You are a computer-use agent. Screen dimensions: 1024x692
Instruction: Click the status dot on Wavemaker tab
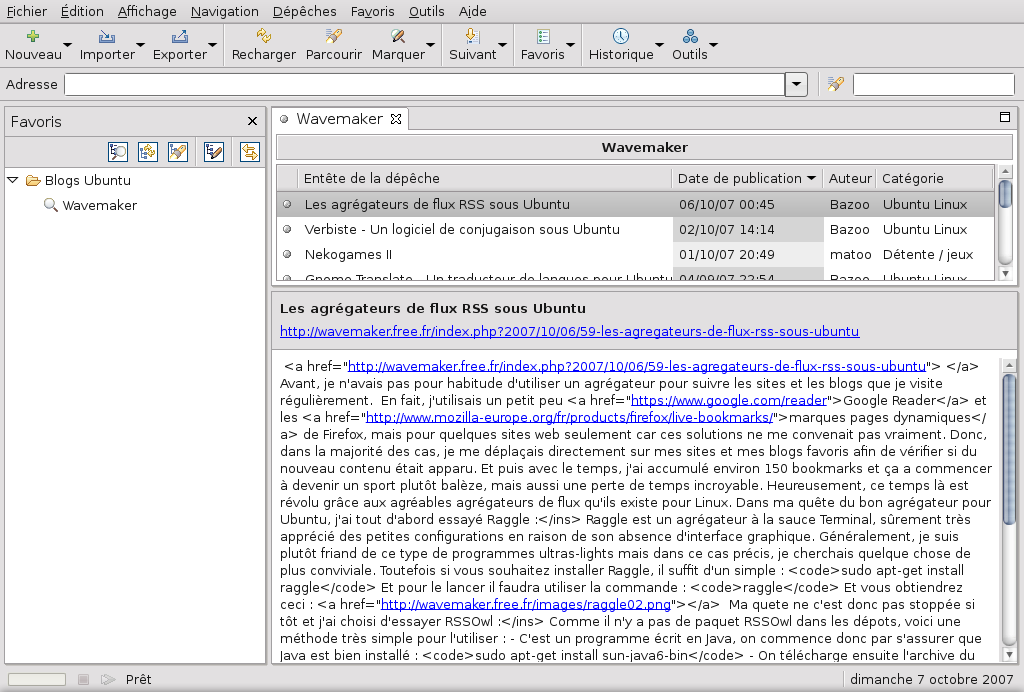pos(284,119)
